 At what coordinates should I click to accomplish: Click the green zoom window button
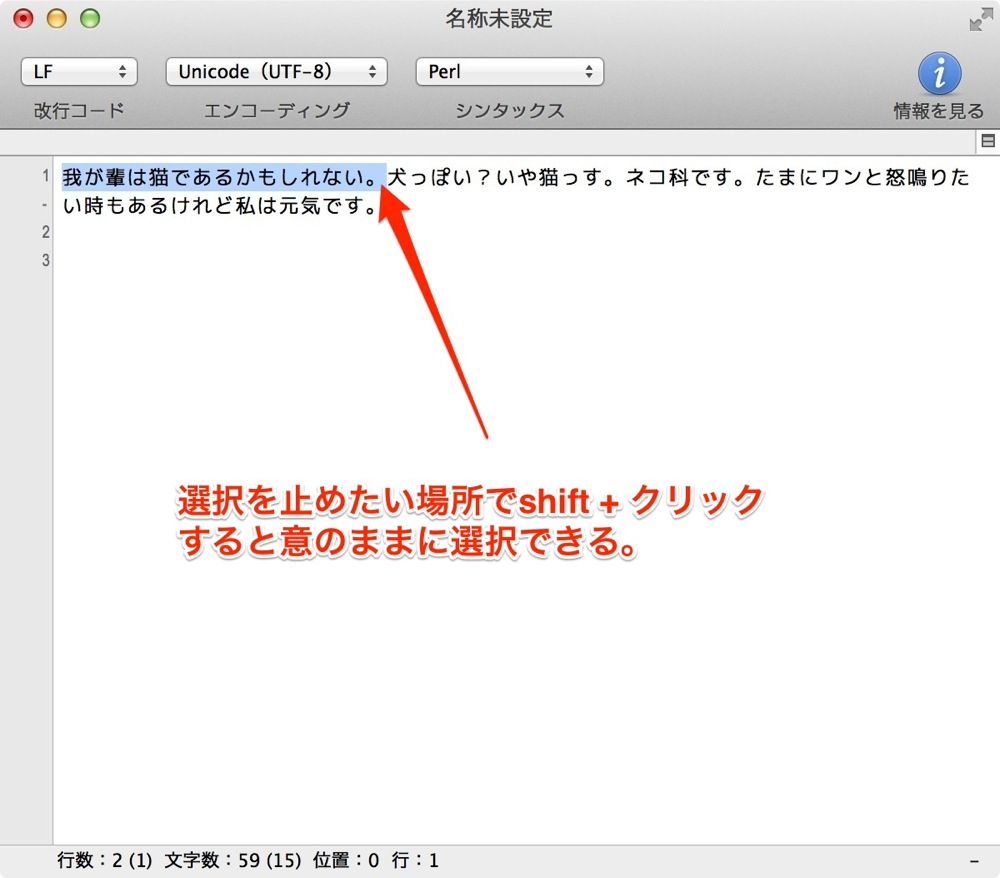(90, 18)
